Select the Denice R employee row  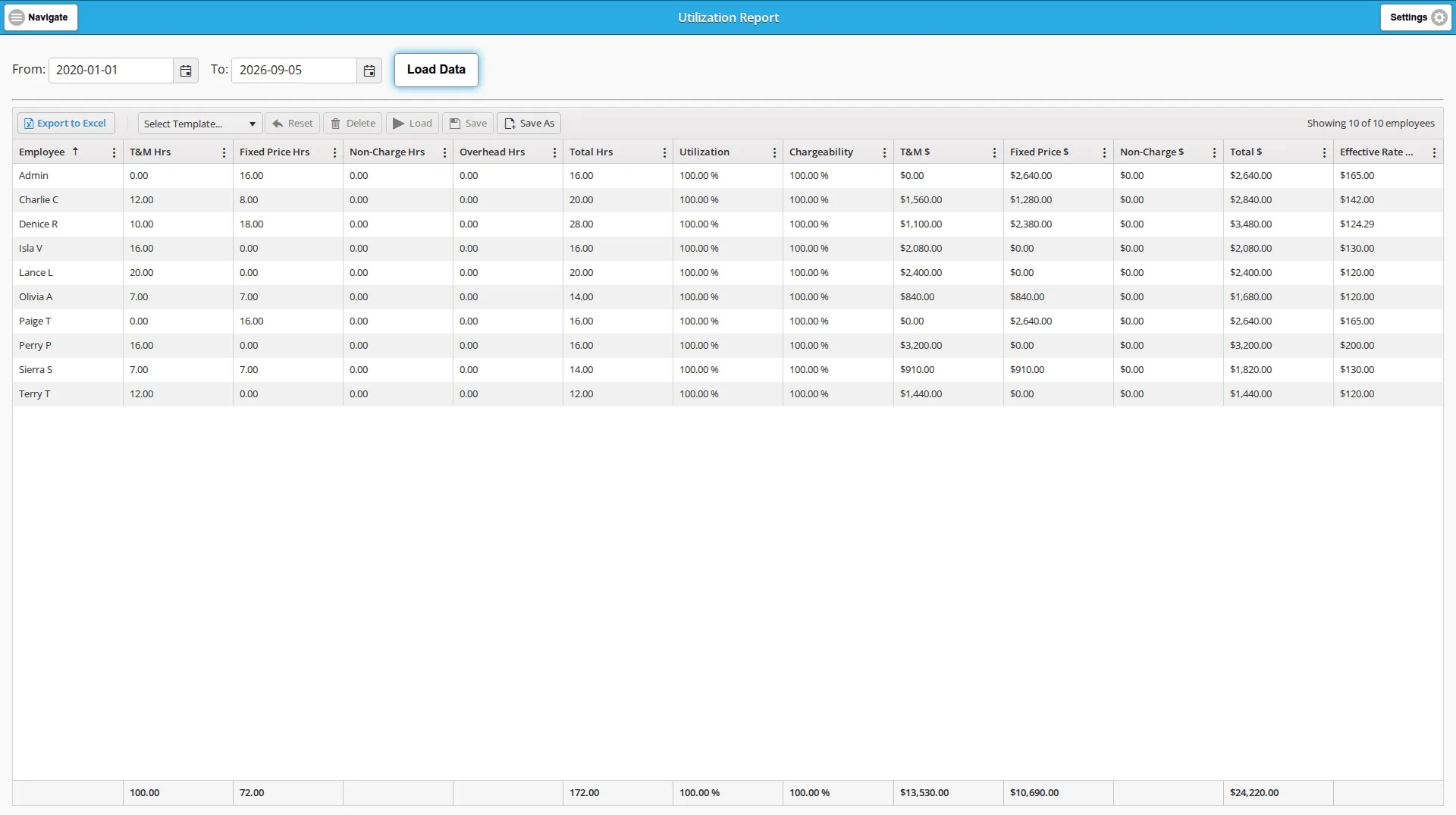pos(728,224)
